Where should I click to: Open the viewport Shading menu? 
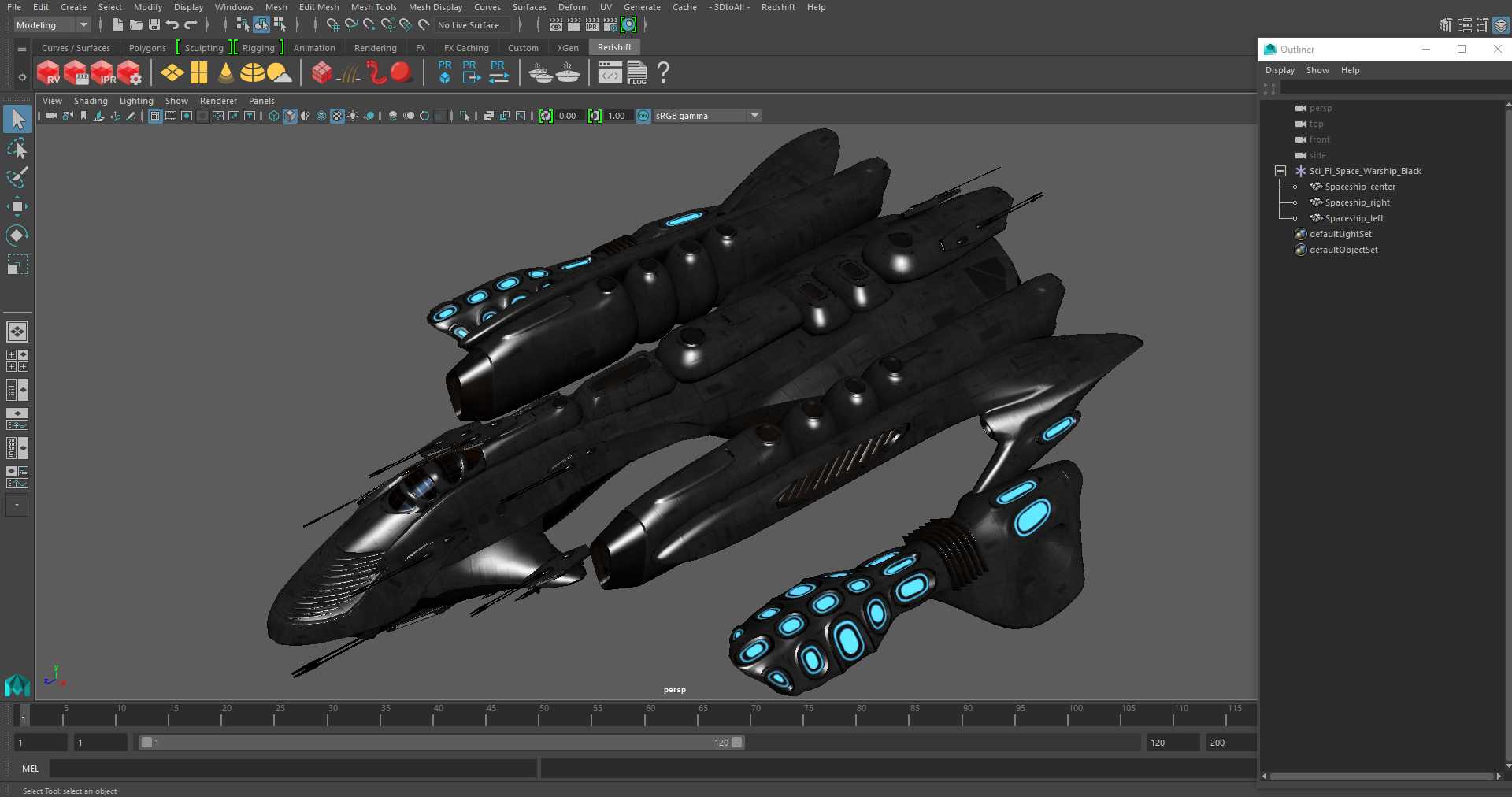coord(91,101)
